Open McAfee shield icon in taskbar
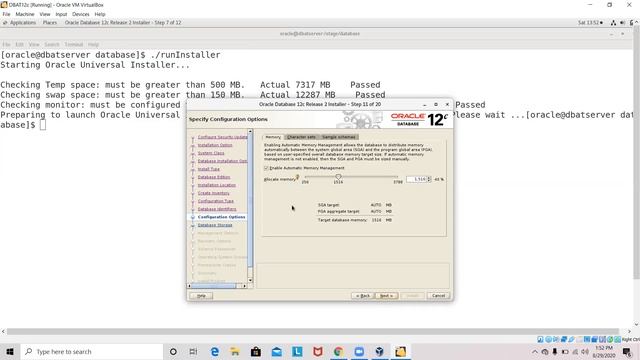This screenshot has height=360, width=640. coord(318,351)
